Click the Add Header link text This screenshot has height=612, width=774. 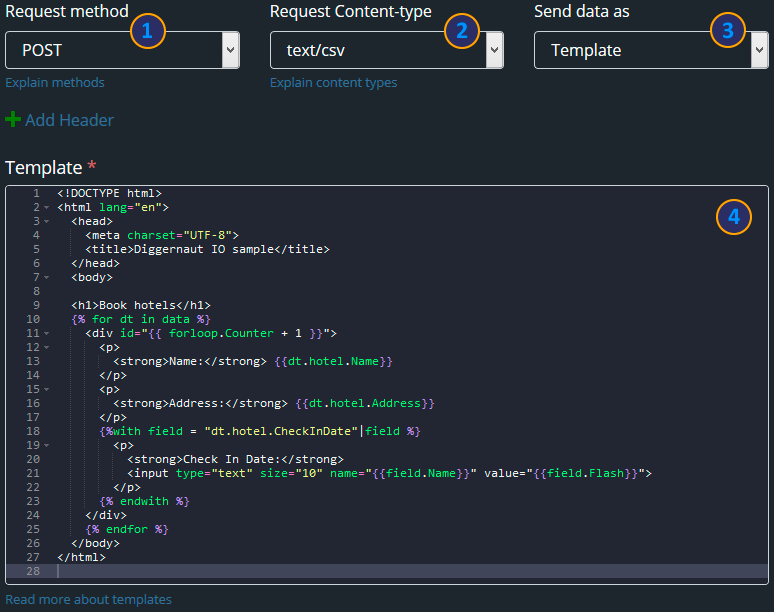click(x=69, y=120)
